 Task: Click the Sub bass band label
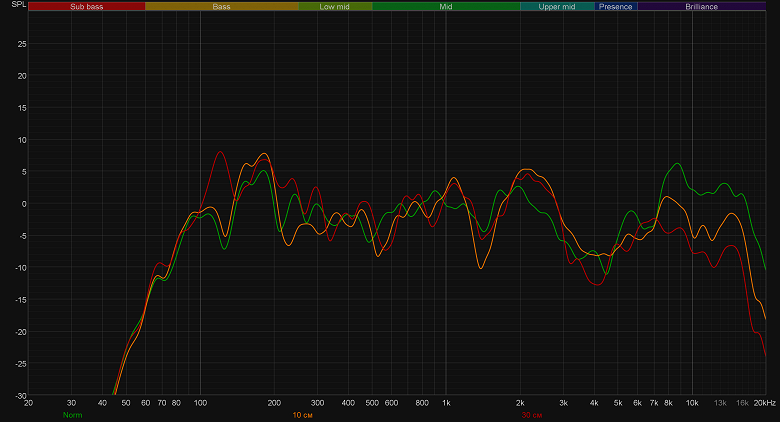pos(87,6)
